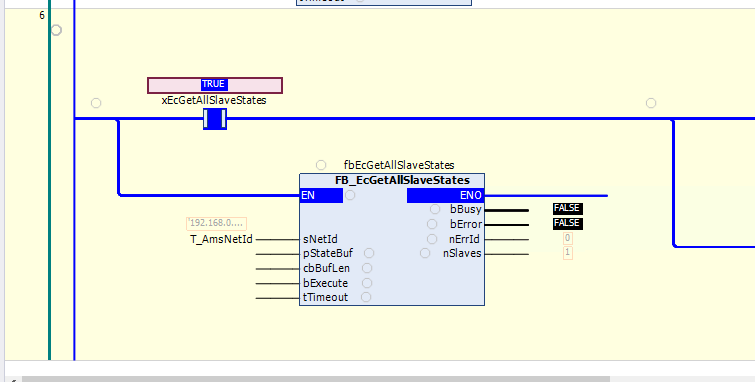Click the circle marker beside cbBufLen
This screenshot has height=382, width=755.
click(367, 268)
